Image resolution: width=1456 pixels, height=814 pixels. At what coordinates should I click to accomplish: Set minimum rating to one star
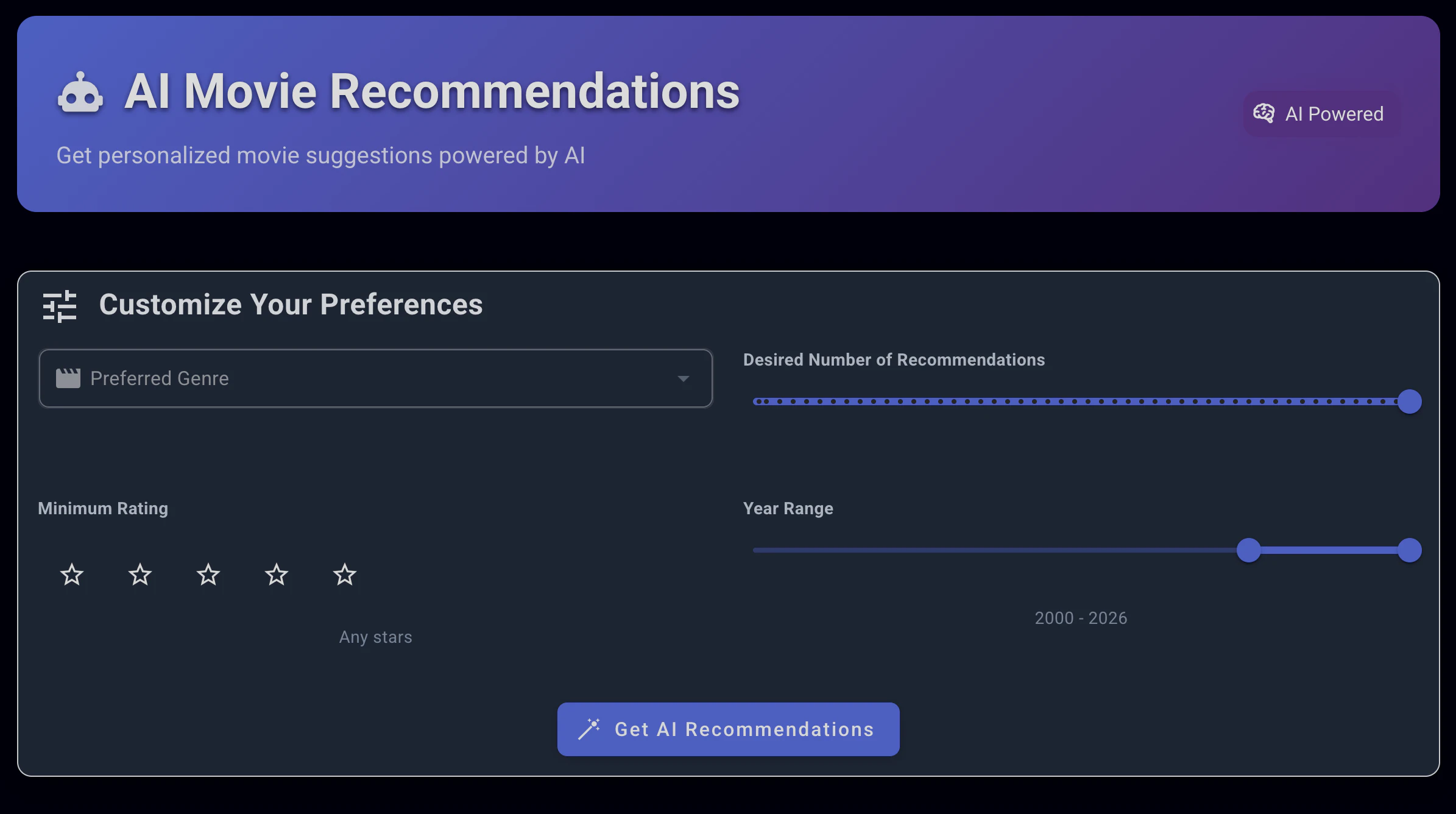(x=72, y=575)
